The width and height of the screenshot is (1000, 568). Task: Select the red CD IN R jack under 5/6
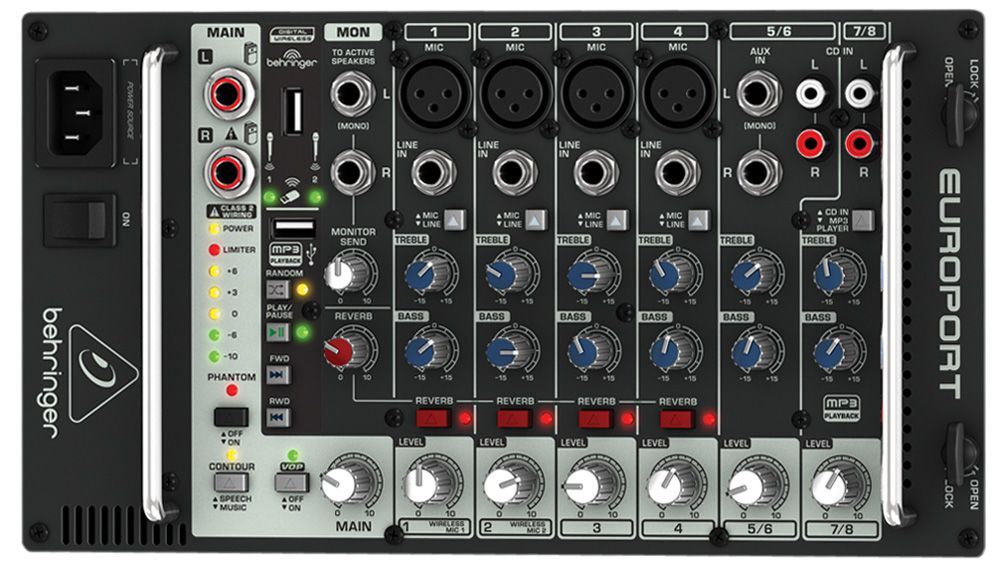811,143
